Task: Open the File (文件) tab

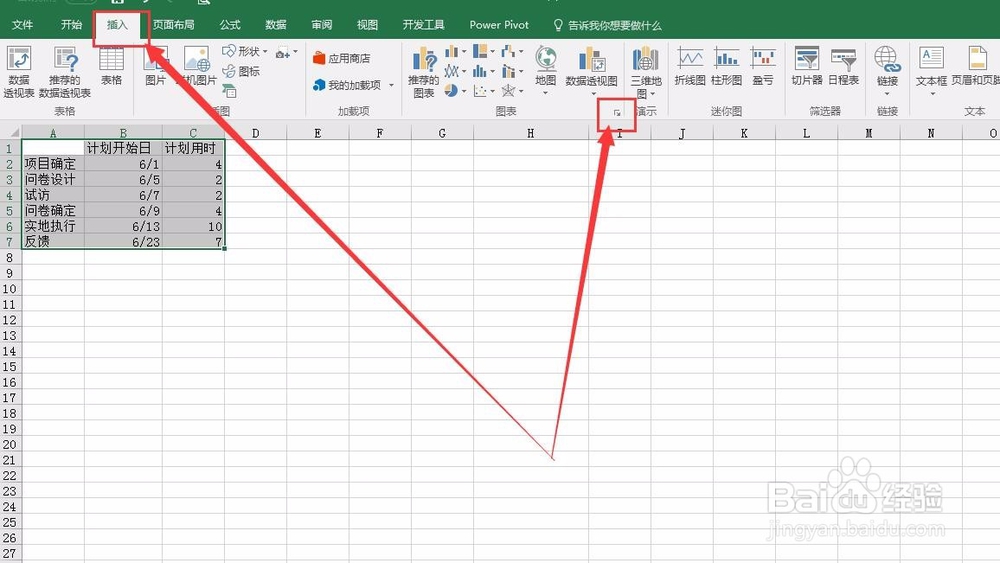Action: click(22, 25)
